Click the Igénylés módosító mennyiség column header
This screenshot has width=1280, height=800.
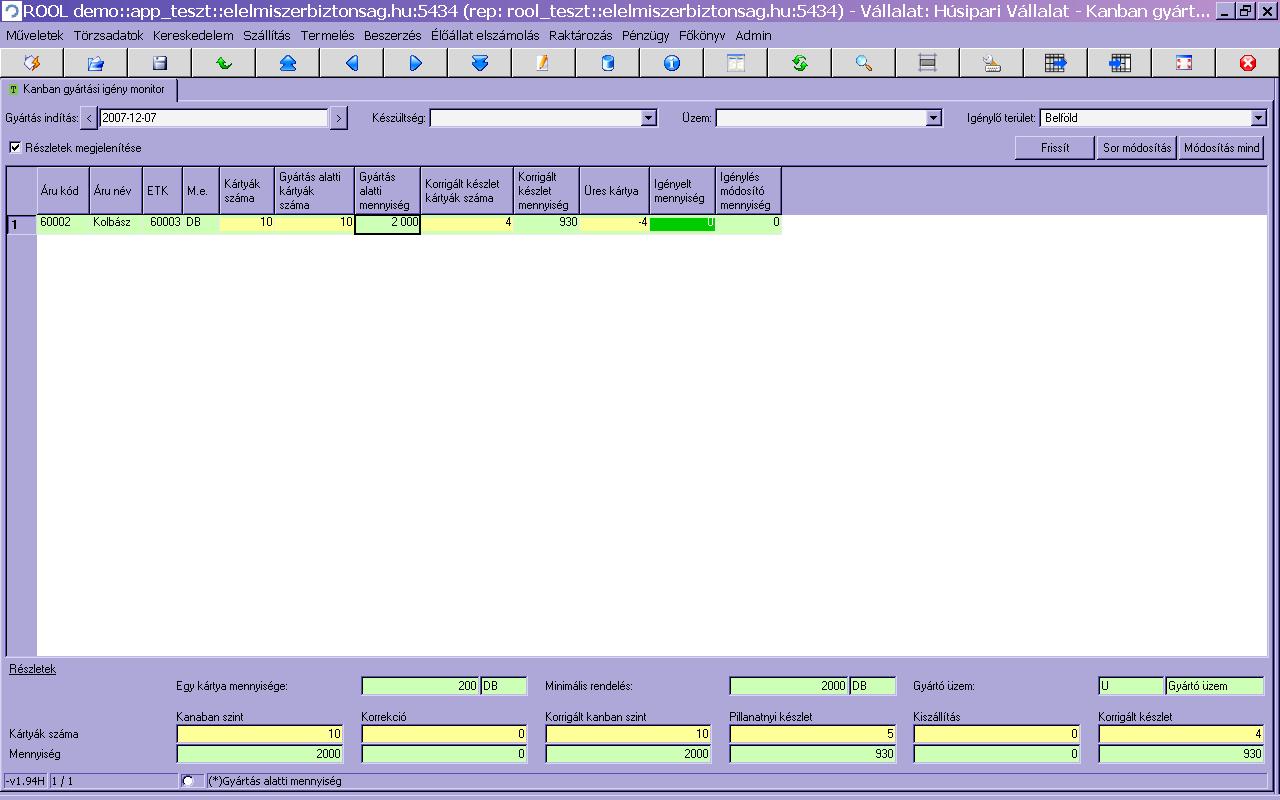[748, 190]
